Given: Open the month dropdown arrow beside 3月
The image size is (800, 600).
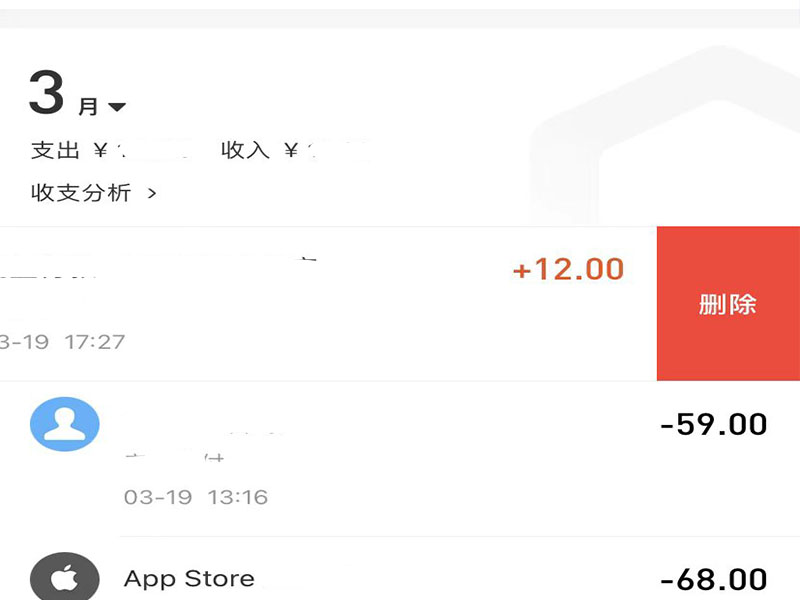Looking at the screenshot, I should [117, 107].
